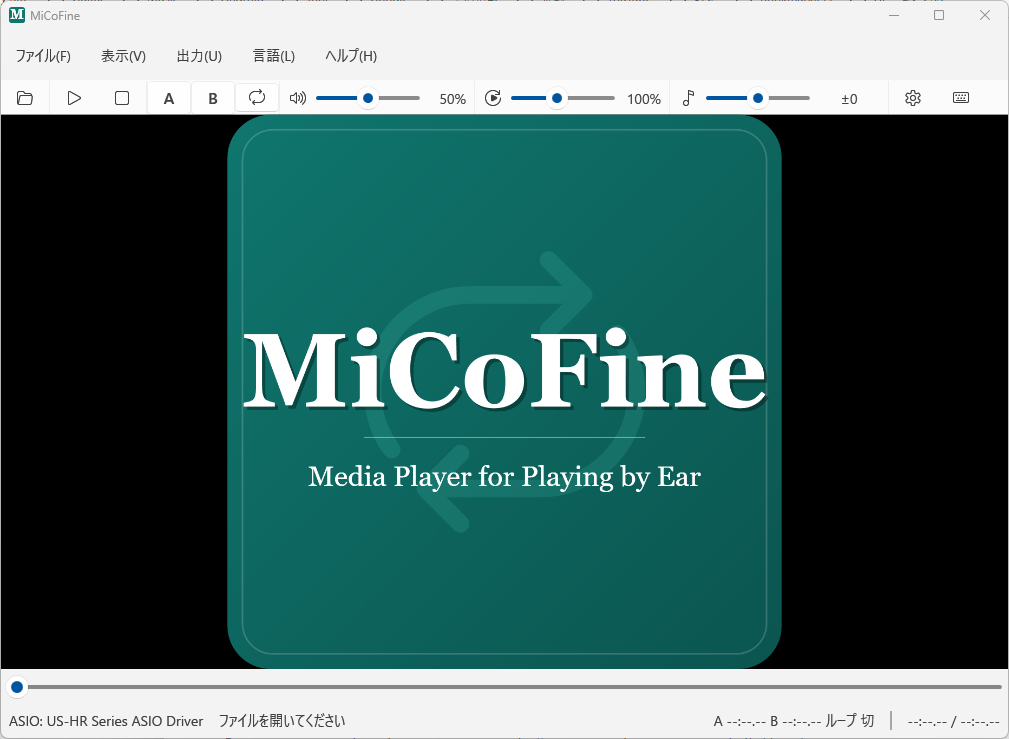The width and height of the screenshot is (1009, 739).
Task: Adjust the playback speed slider handle
Action: pos(557,98)
